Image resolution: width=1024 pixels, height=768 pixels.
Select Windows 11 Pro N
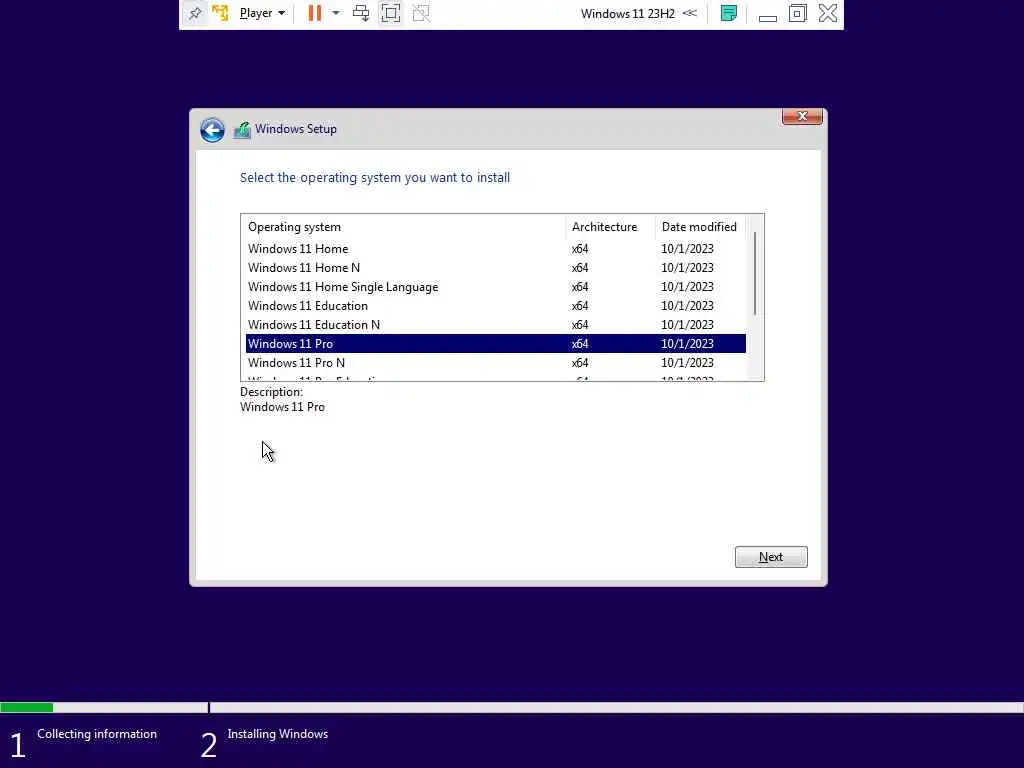(496, 362)
